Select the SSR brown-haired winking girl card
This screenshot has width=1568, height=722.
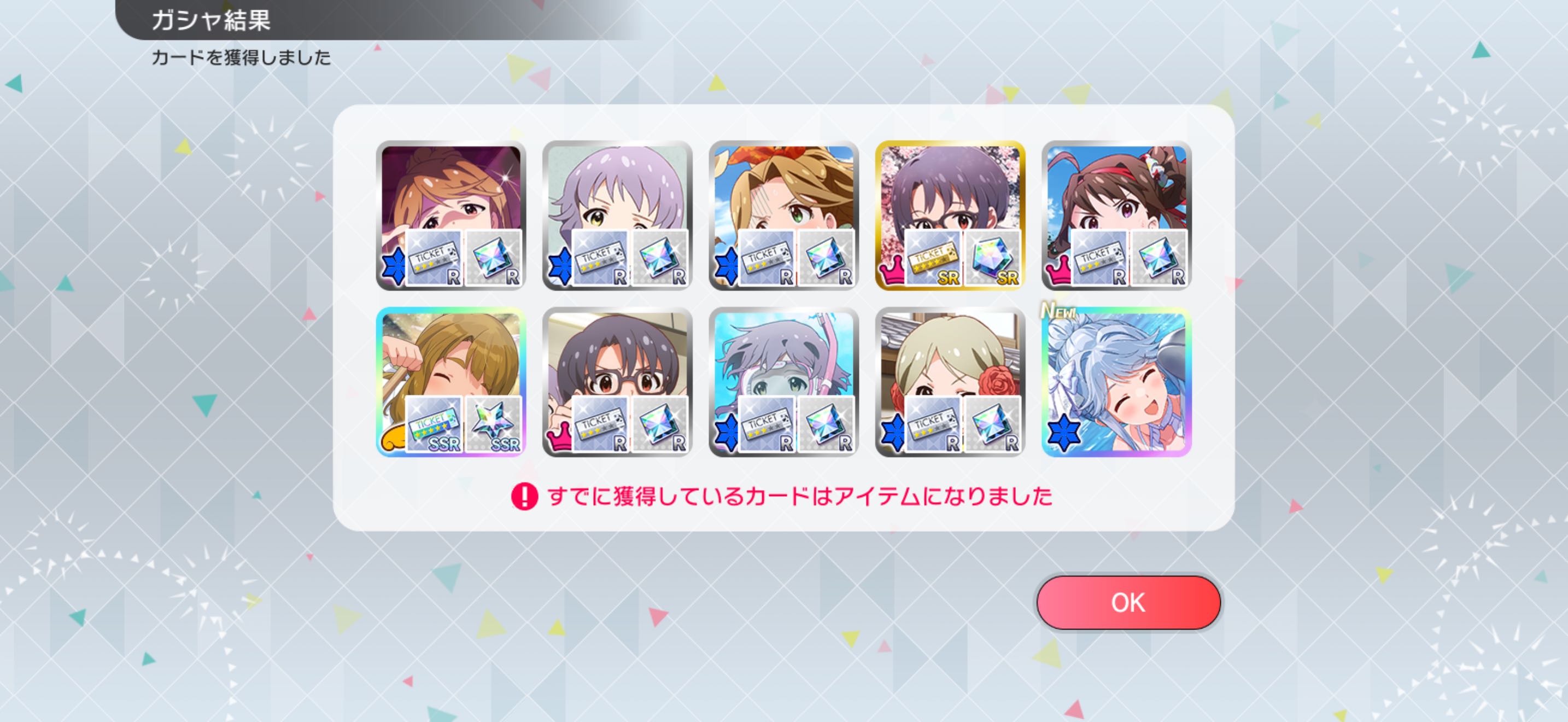click(451, 382)
